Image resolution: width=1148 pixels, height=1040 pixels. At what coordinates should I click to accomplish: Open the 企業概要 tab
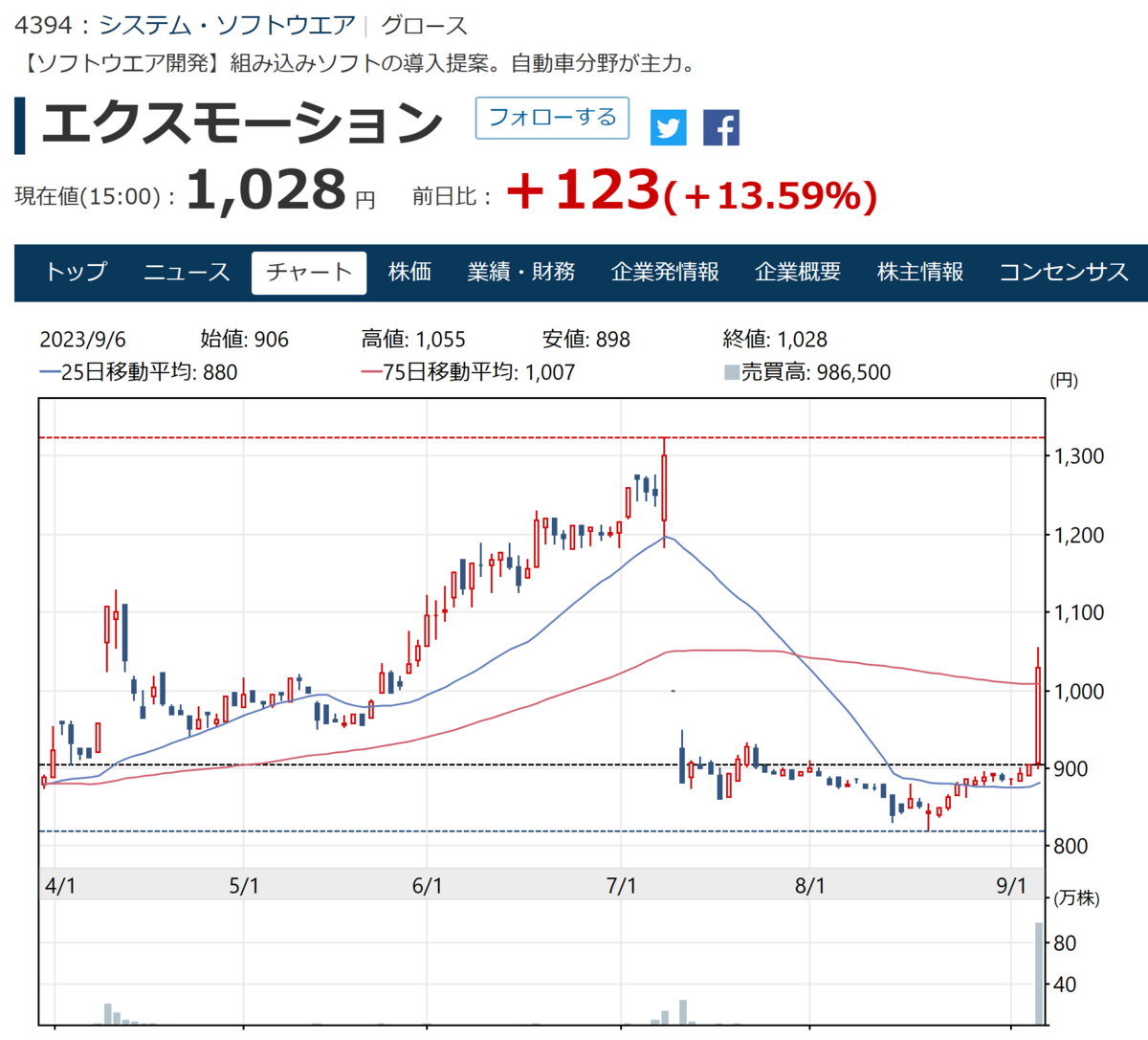pos(798,273)
